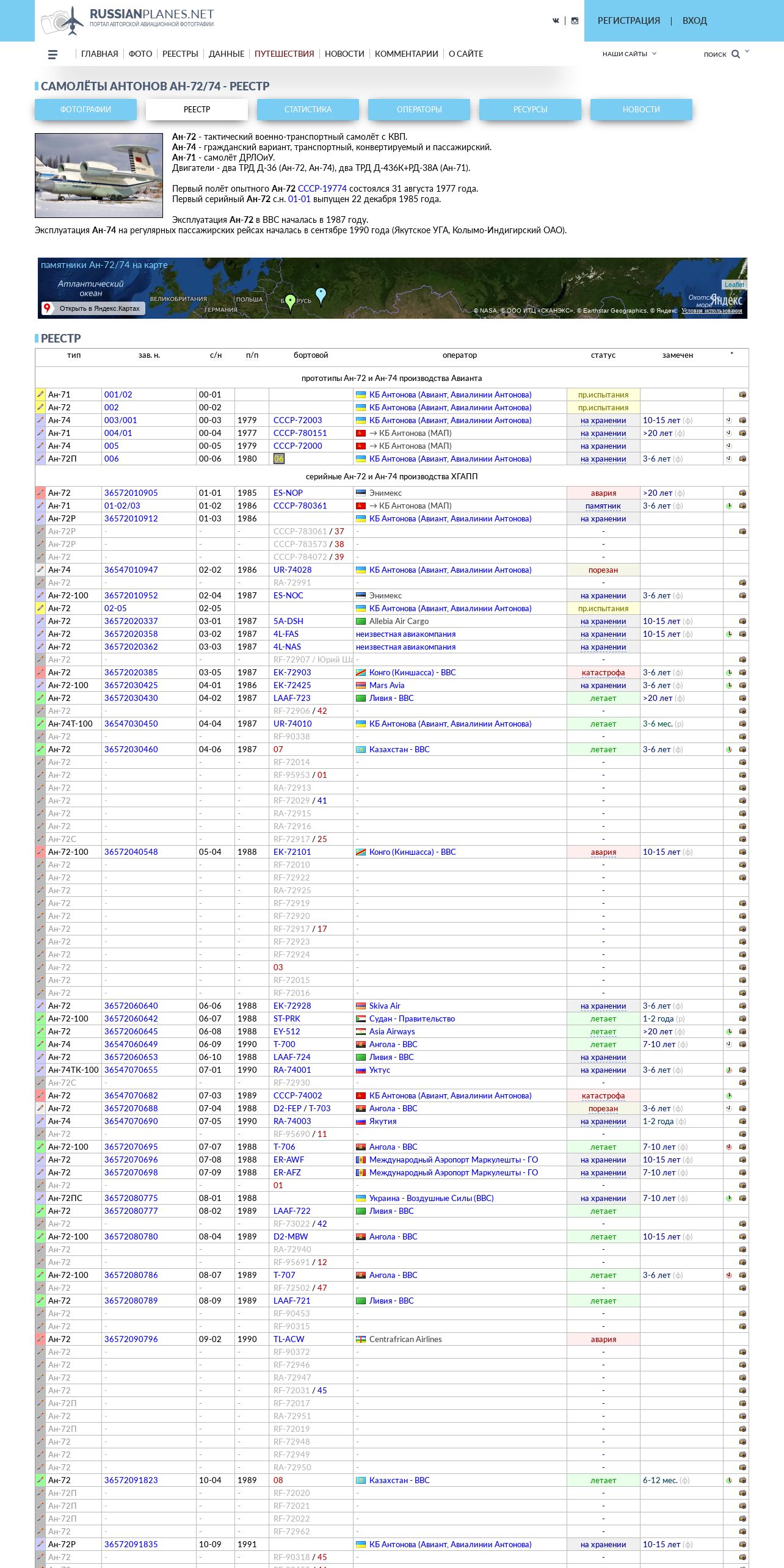Open О САЙТЕ in the main menu

click(x=466, y=54)
